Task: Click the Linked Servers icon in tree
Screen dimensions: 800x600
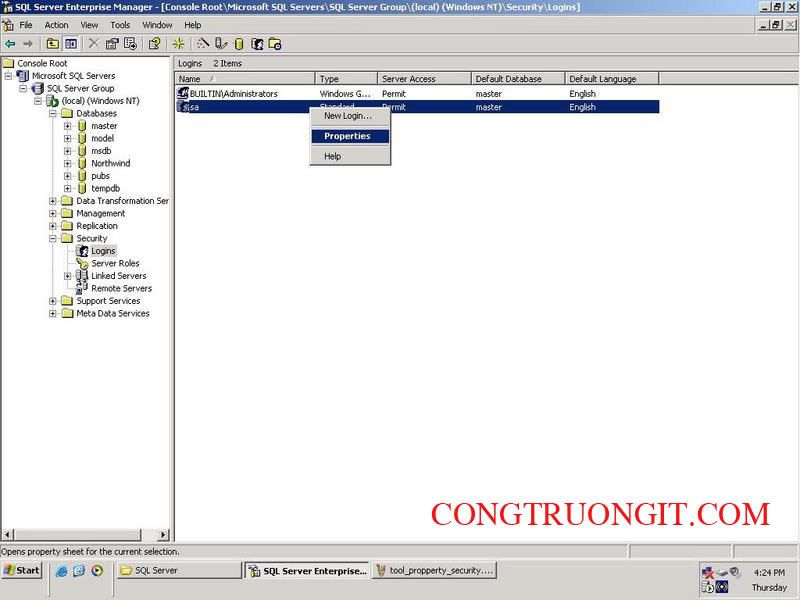Action: click(82, 276)
